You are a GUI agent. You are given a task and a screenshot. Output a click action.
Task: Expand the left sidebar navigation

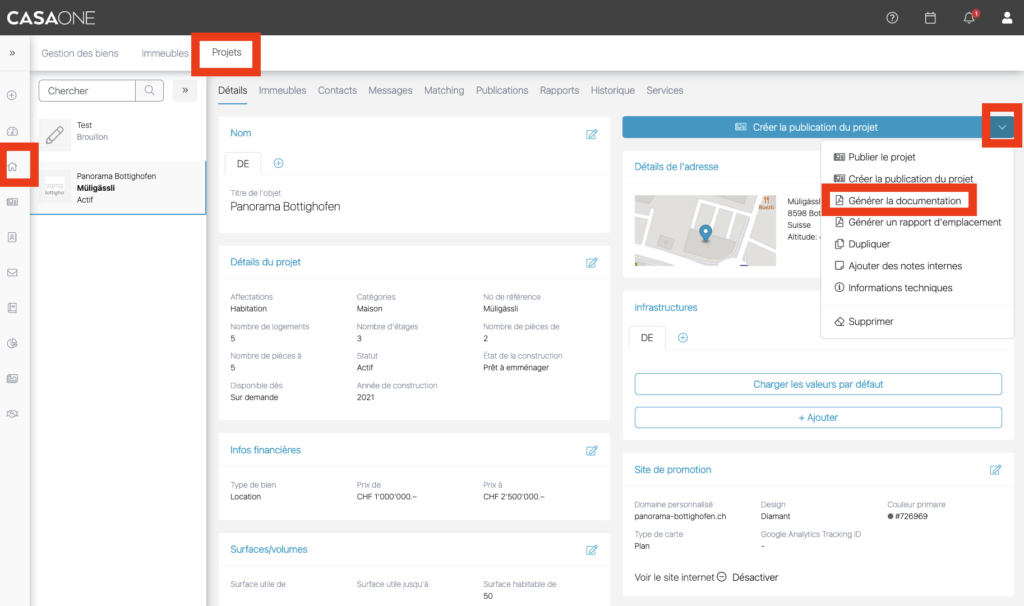pyautogui.click(x=13, y=53)
